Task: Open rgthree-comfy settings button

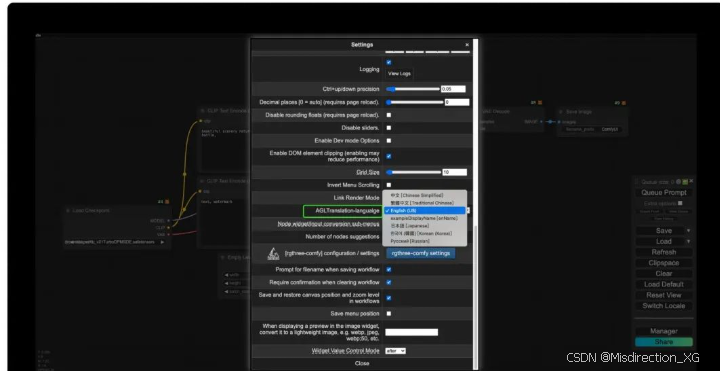Action: point(421,253)
